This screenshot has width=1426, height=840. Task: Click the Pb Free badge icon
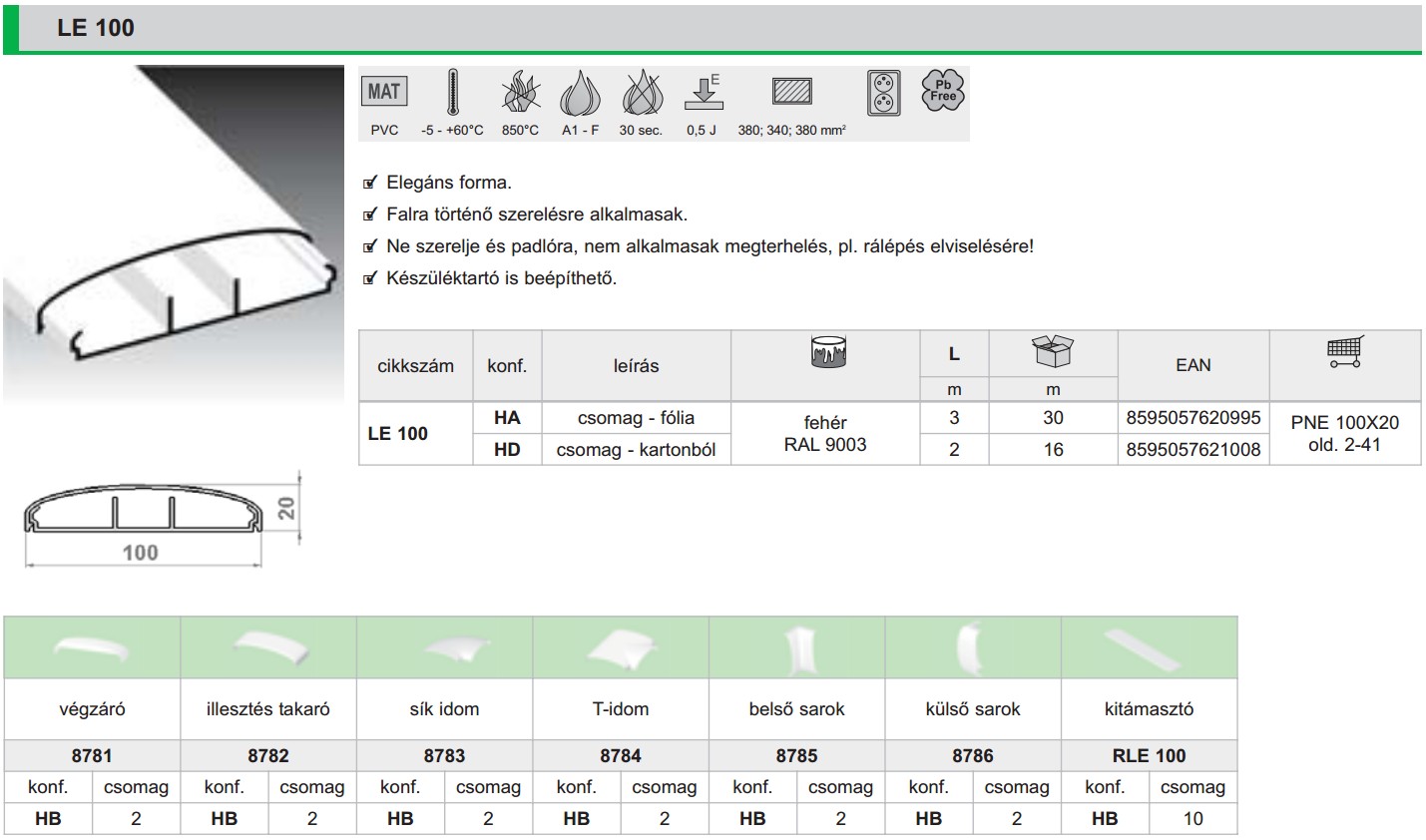[x=943, y=91]
